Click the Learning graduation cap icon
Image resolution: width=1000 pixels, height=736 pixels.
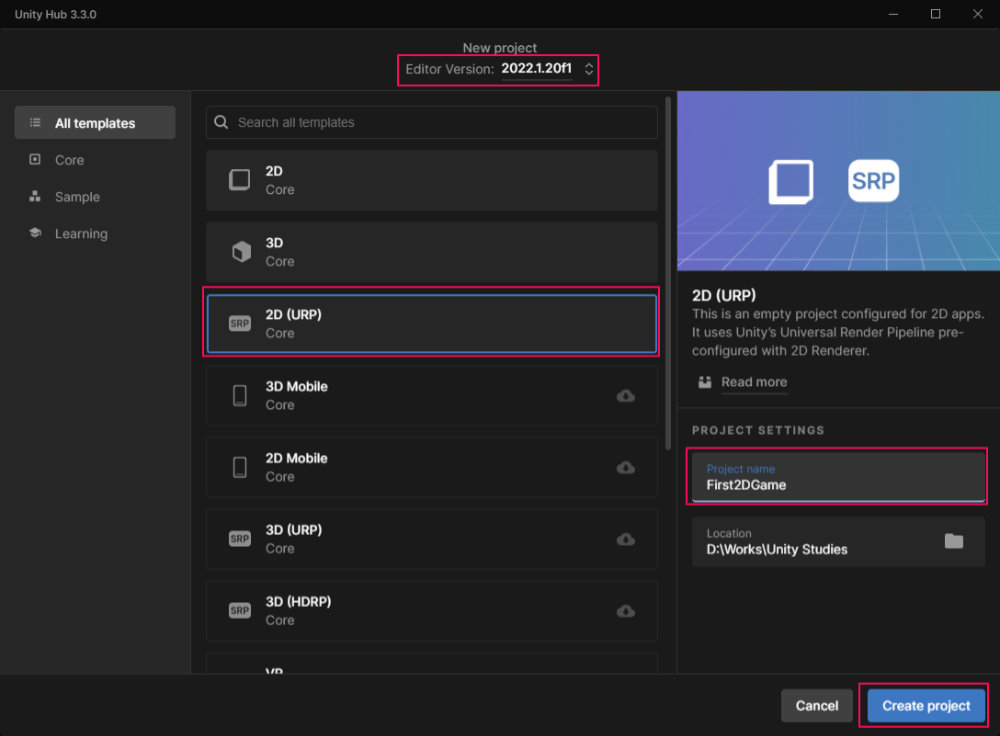35,233
